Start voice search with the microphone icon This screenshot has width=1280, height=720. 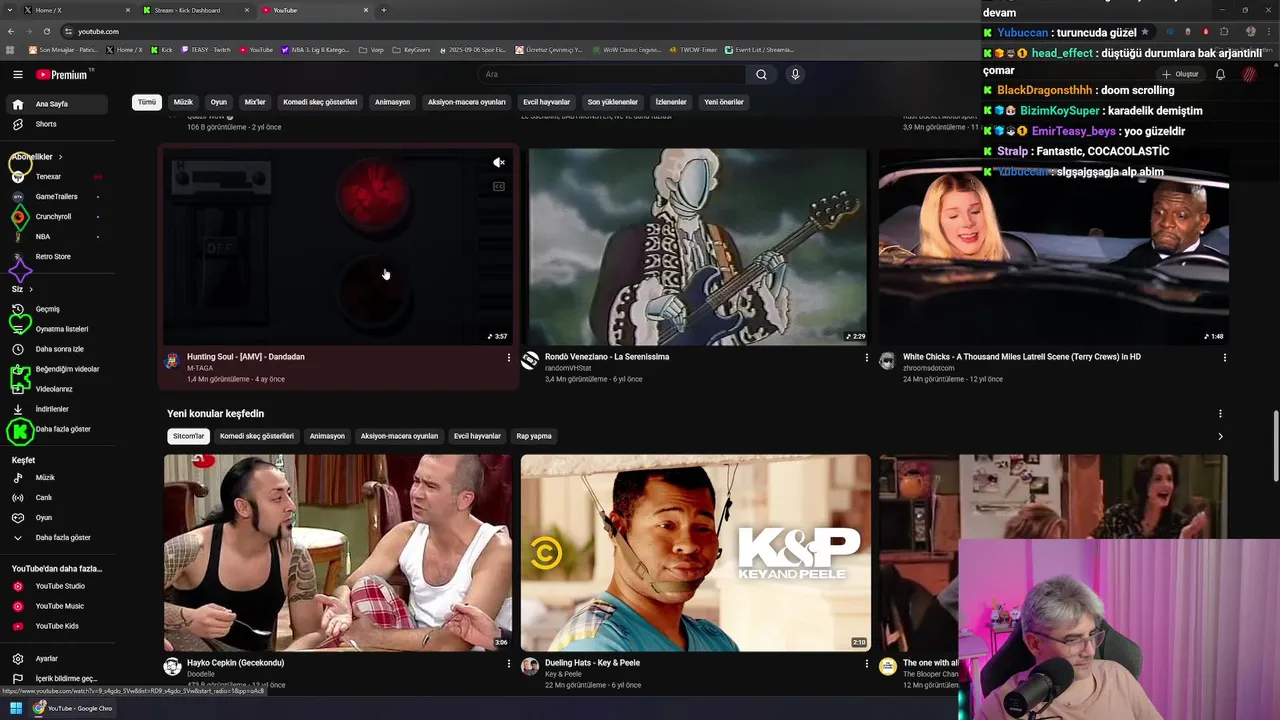[x=795, y=74]
